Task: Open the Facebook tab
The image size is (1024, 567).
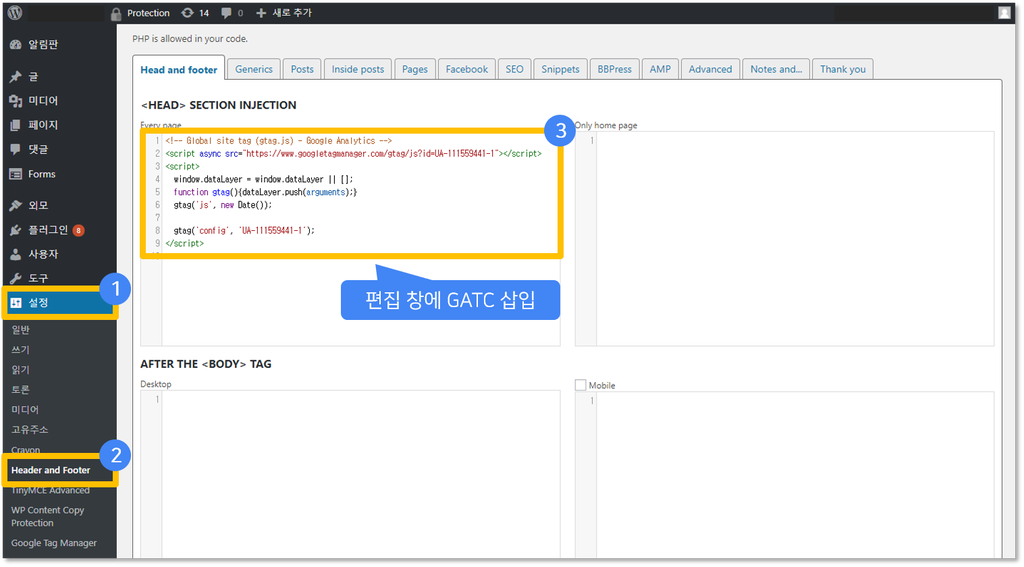Action: pos(466,69)
